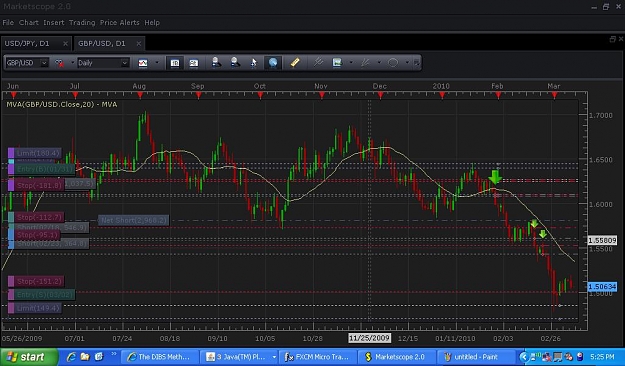This screenshot has height=366, width=625.
Task: Click the chart type line icon
Action: coord(143,63)
